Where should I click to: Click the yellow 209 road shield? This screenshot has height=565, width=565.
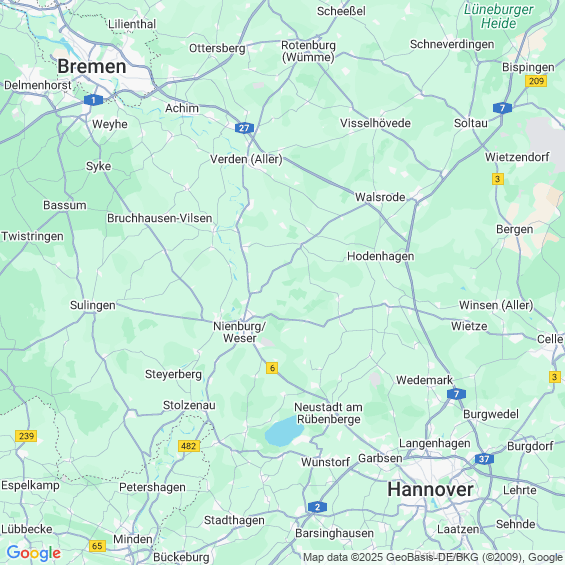[x=536, y=81]
